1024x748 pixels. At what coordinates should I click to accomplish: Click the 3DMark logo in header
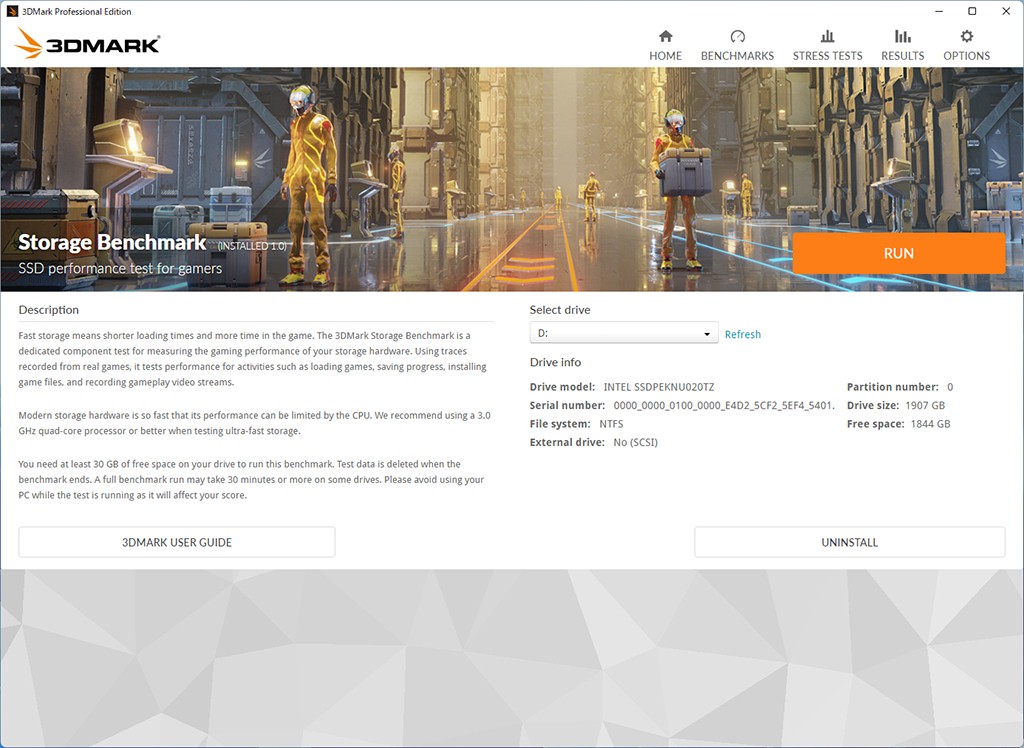click(x=88, y=44)
